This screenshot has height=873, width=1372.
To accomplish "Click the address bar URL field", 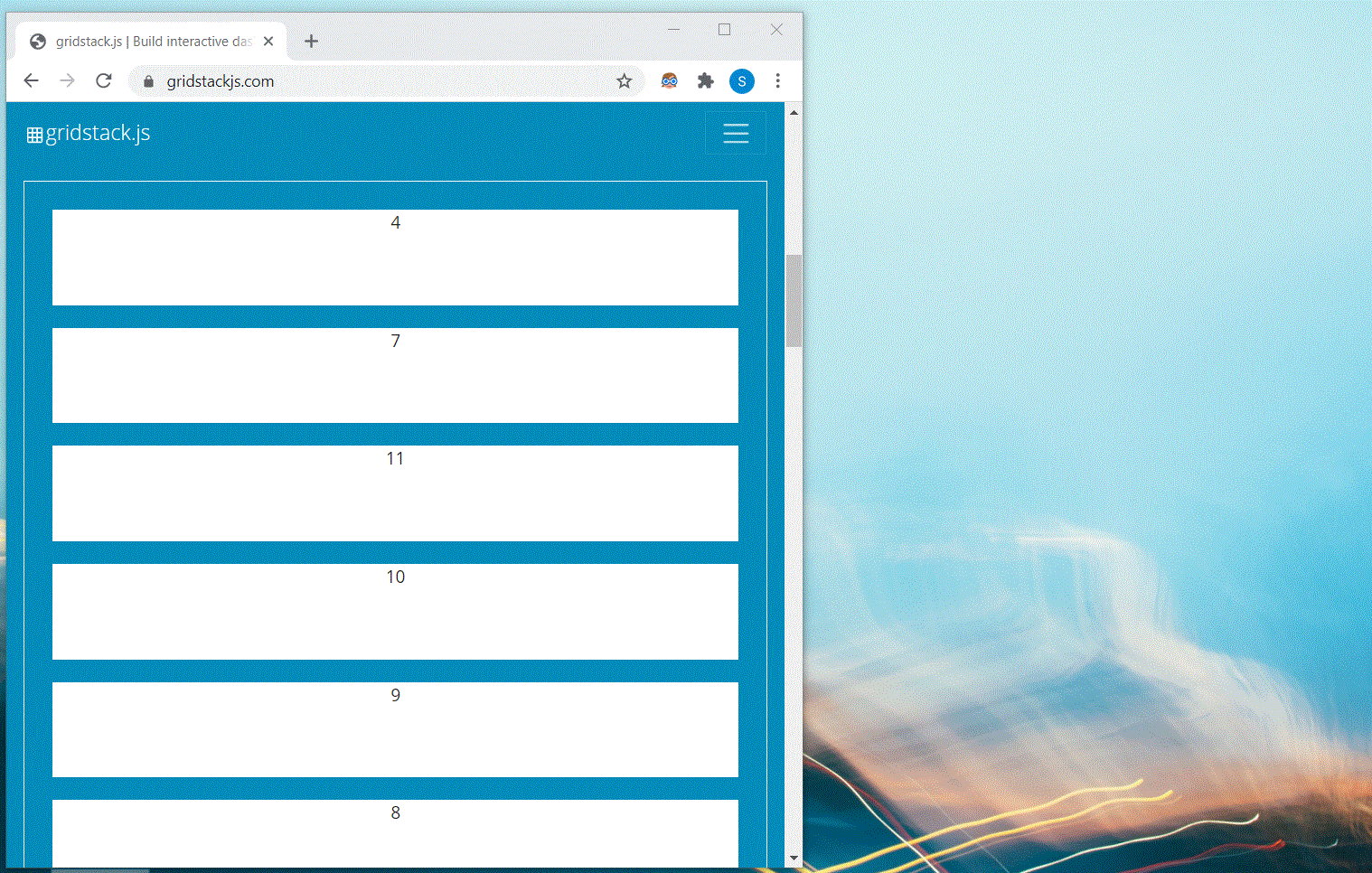I will (x=387, y=81).
